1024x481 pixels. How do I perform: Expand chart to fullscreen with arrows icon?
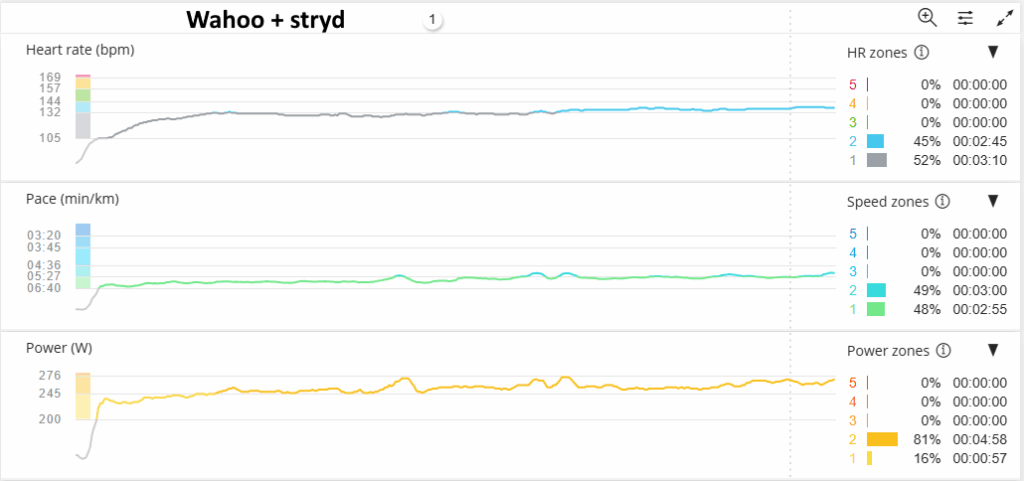1004,18
